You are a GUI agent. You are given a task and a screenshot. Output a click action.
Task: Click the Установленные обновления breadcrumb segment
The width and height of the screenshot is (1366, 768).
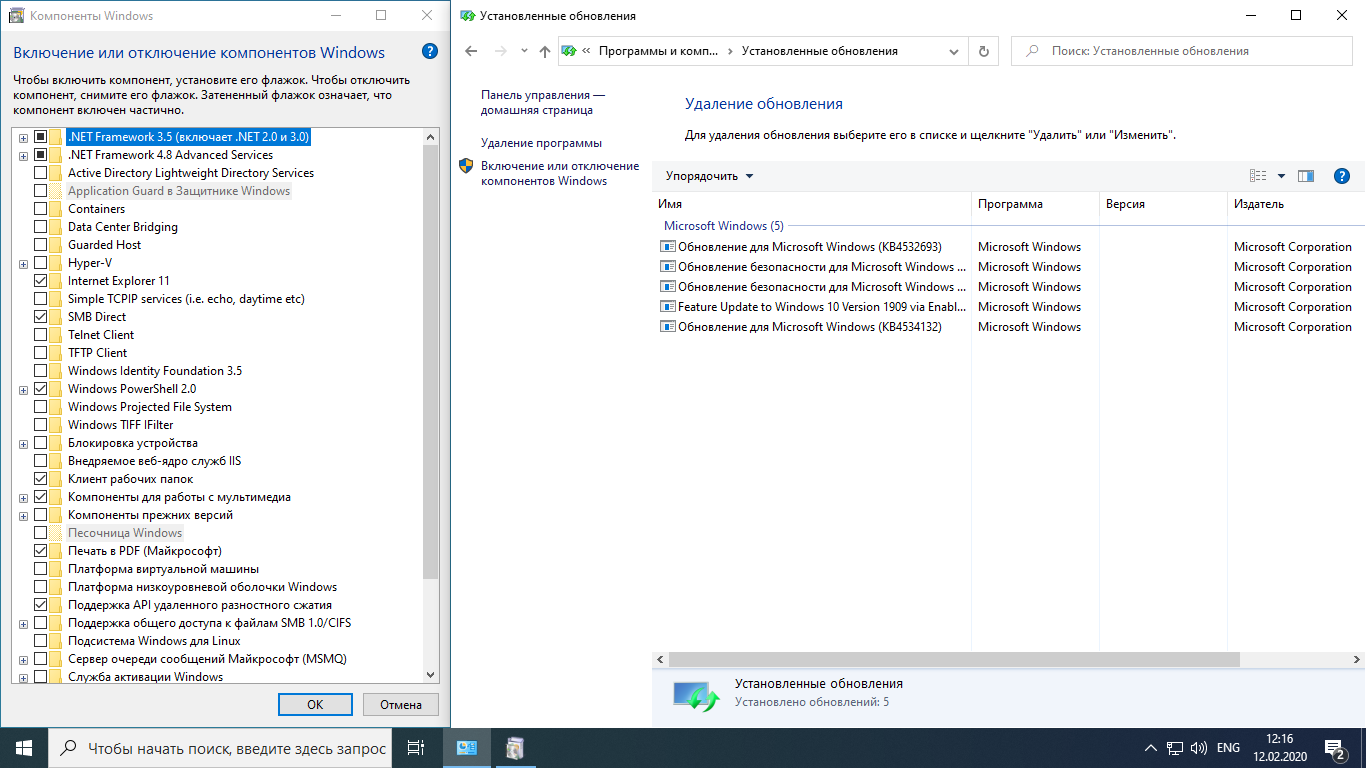tap(820, 51)
